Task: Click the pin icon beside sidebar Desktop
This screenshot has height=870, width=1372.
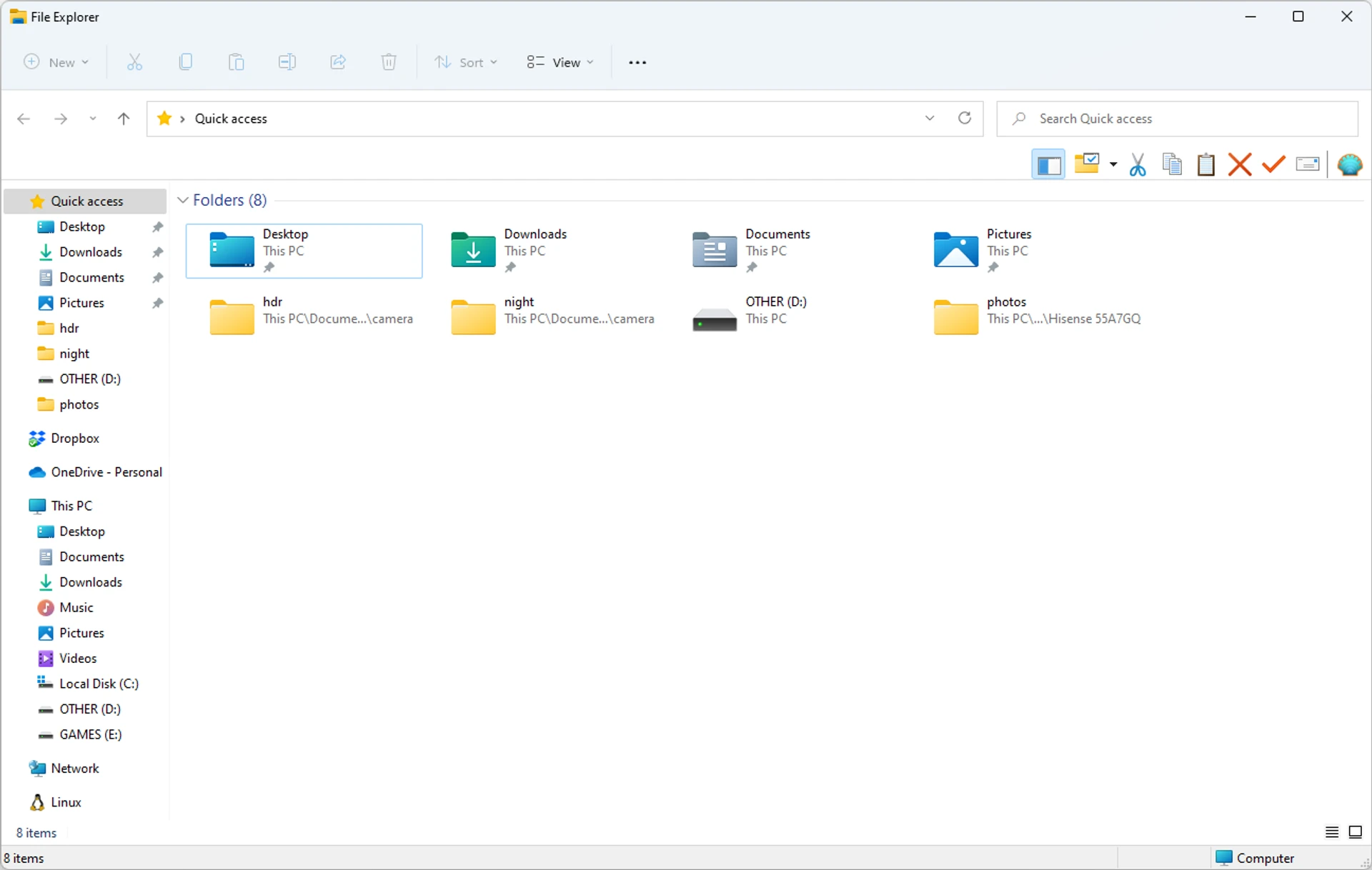Action: pyautogui.click(x=158, y=227)
